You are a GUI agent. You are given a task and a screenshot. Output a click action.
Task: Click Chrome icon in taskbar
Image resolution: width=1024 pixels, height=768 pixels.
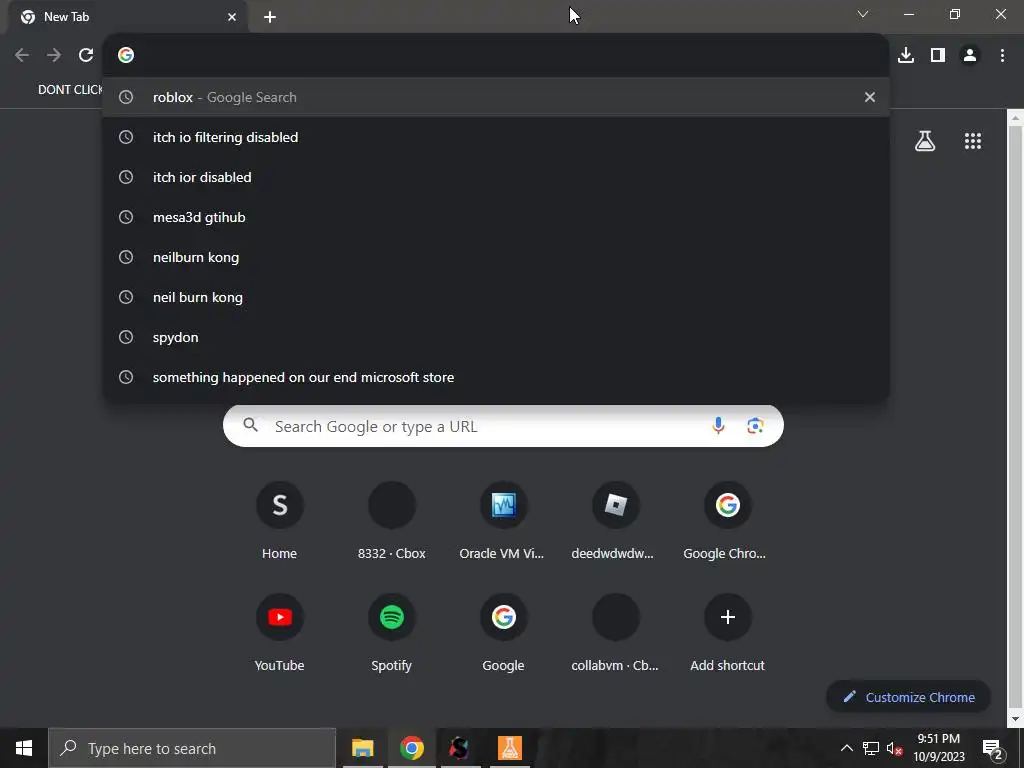pos(411,748)
